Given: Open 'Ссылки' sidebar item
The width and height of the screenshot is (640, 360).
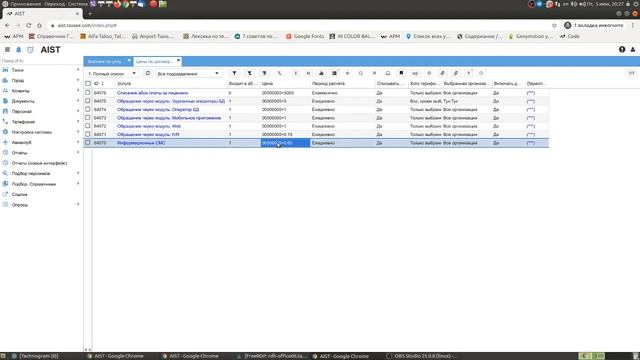Looking at the screenshot, I should [x=19, y=194].
